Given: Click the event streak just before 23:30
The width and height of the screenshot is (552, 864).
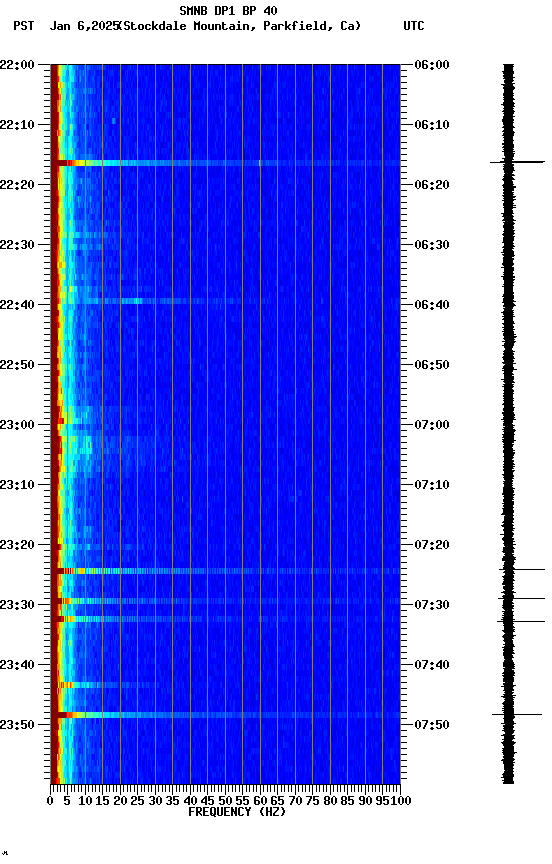Looking at the screenshot, I should point(225,601).
